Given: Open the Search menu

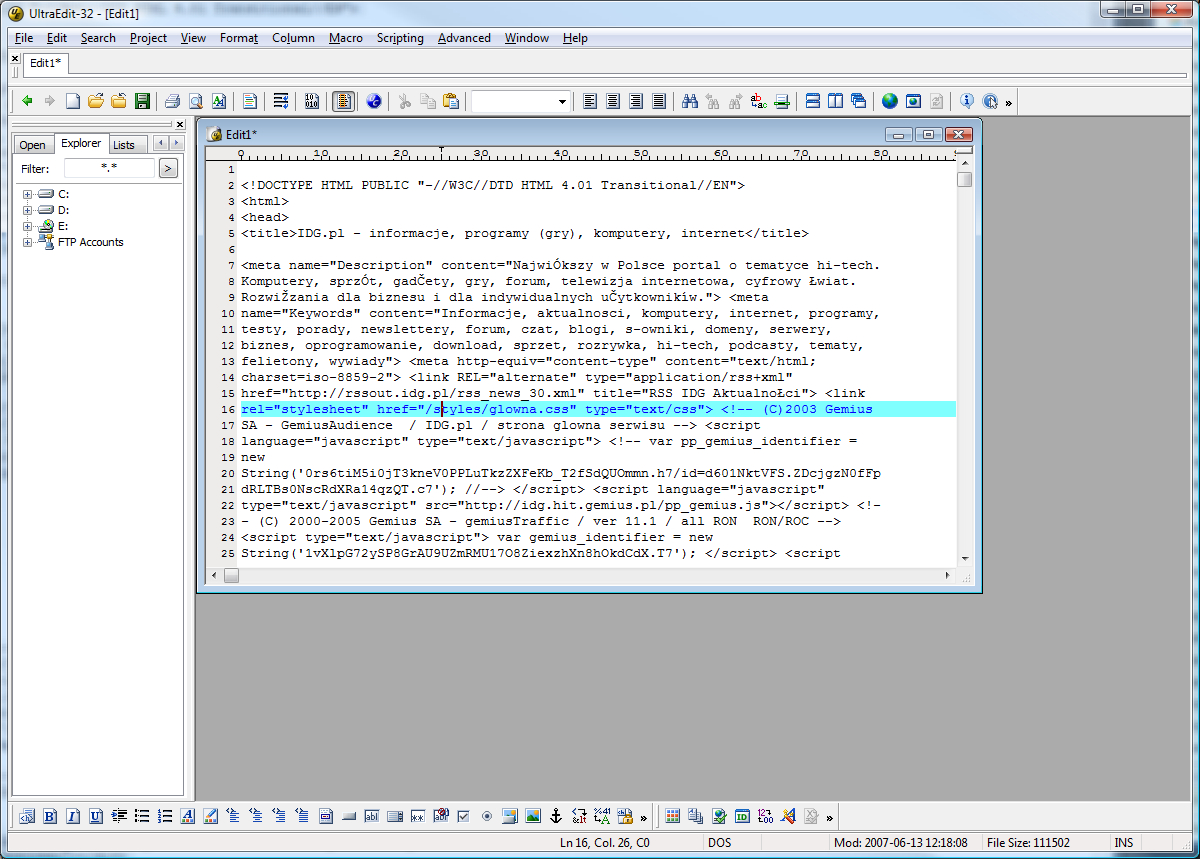Looking at the screenshot, I should (98, 38).
